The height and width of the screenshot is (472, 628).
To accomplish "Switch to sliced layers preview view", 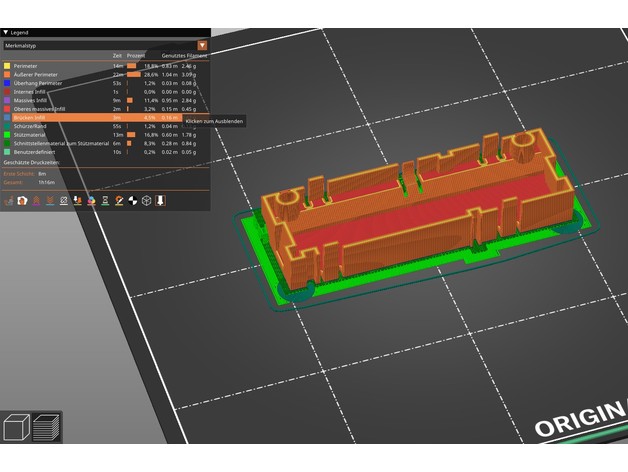I will [x=46, y=427].
